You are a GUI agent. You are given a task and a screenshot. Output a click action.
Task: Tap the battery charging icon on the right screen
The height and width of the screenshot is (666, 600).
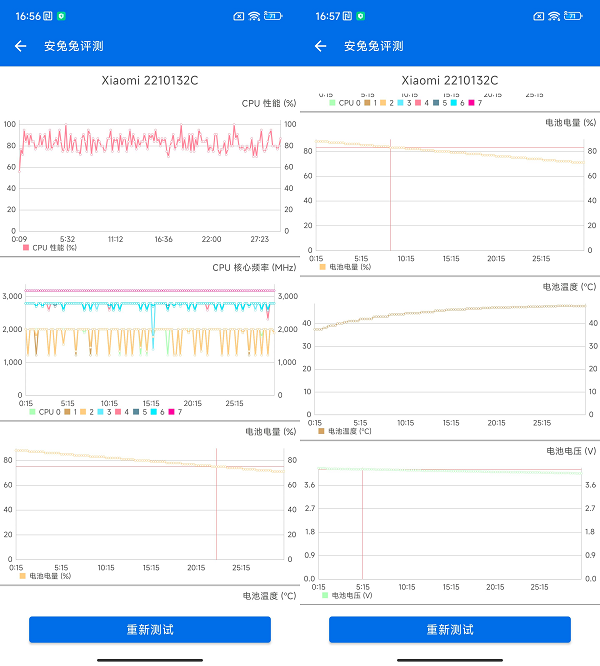click(573, 16)
